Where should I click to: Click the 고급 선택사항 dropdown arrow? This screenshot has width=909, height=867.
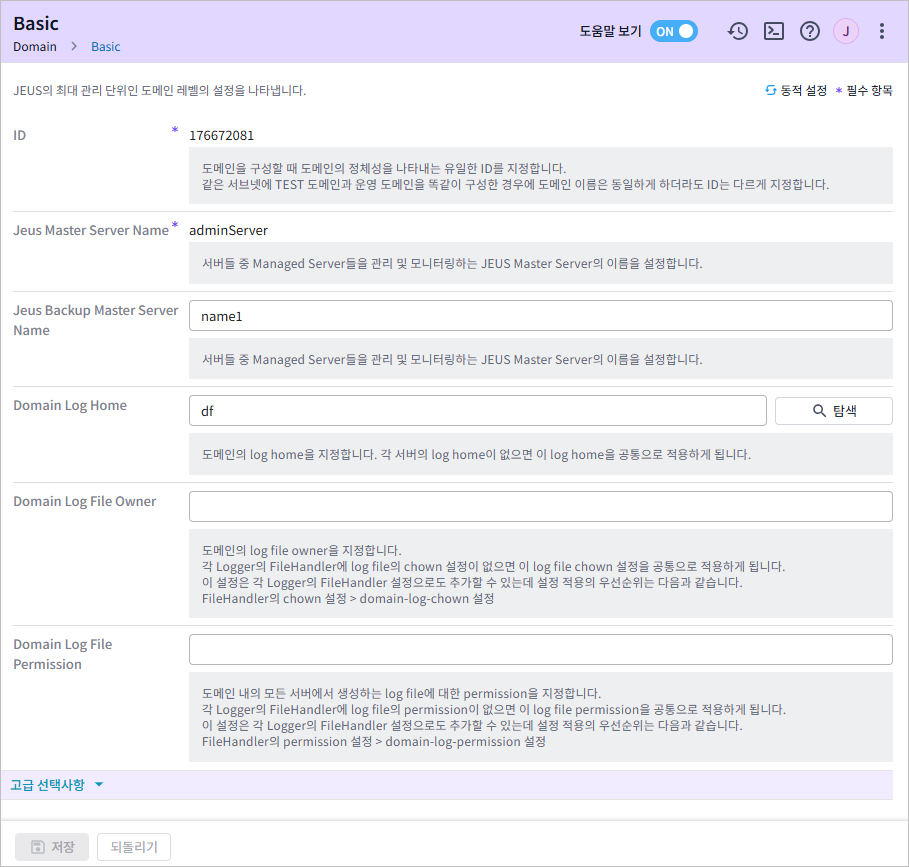[x=98, y=785]
